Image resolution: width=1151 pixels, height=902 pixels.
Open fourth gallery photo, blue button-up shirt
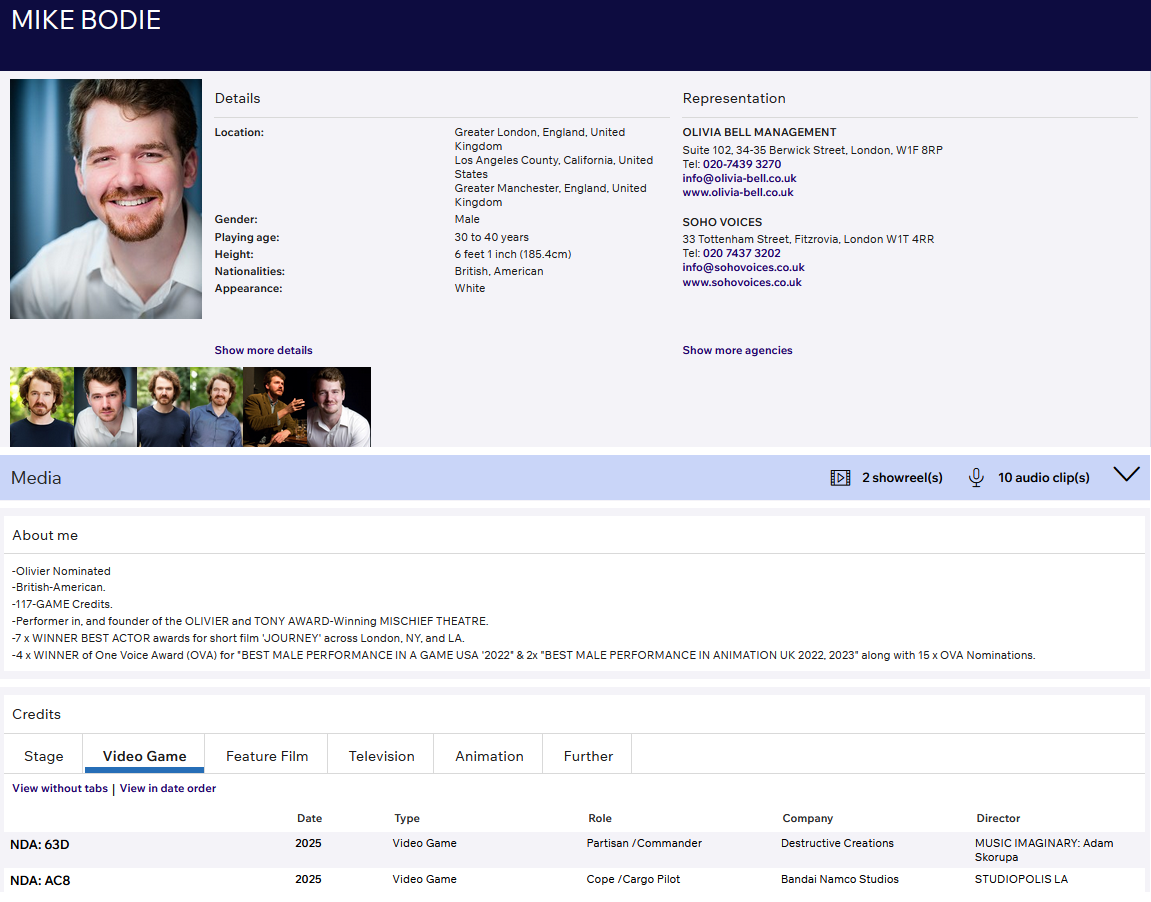pyautogui.click(x=217, y=407)
